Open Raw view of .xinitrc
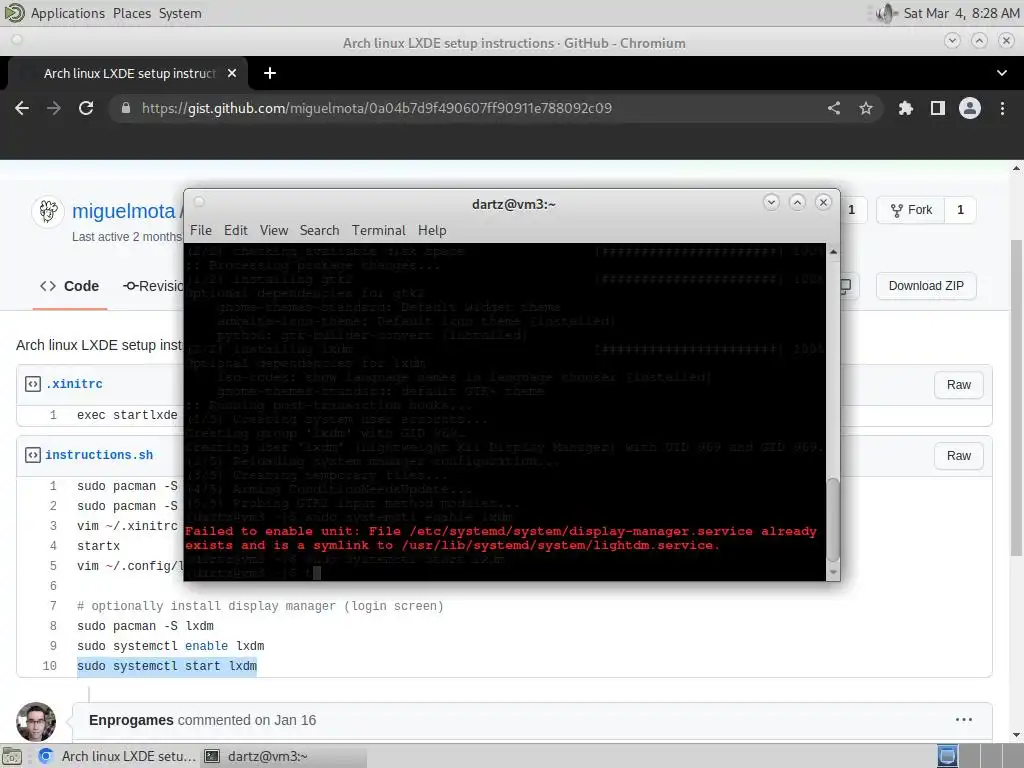Viewport: 1024px width, 768px height. [x=959, y=385]
